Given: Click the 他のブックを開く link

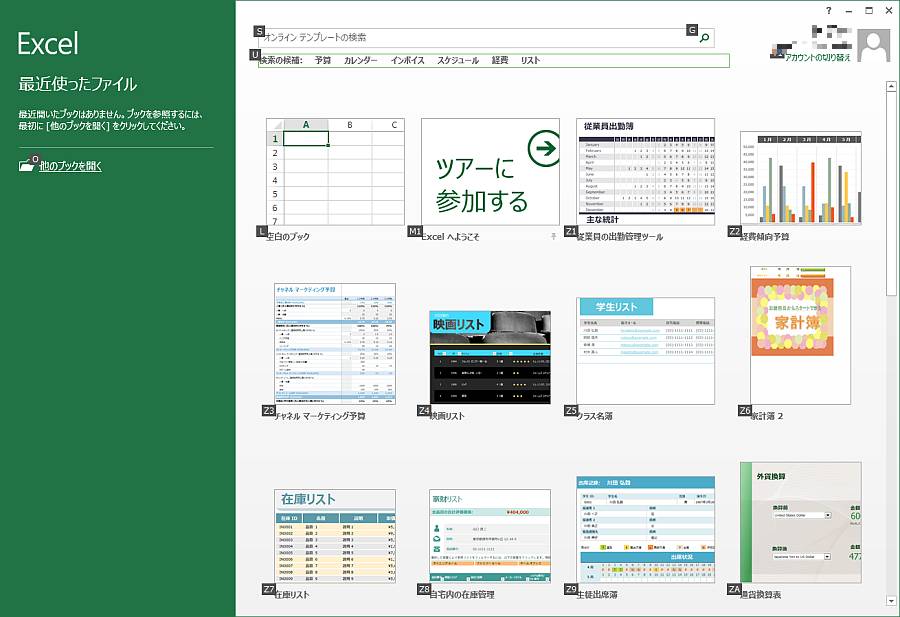Looking at the screenshot, I should pos(71,166).
